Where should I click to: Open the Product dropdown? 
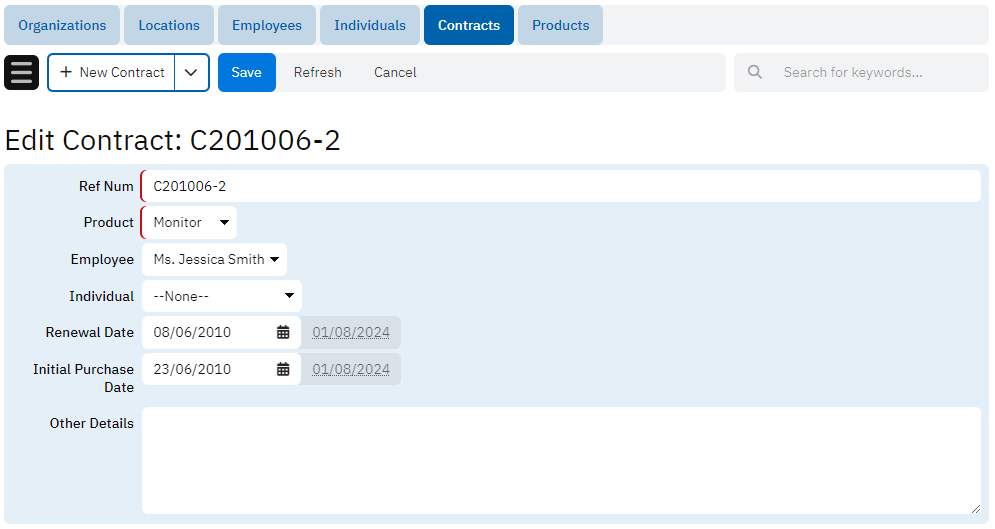pos(189,222)
